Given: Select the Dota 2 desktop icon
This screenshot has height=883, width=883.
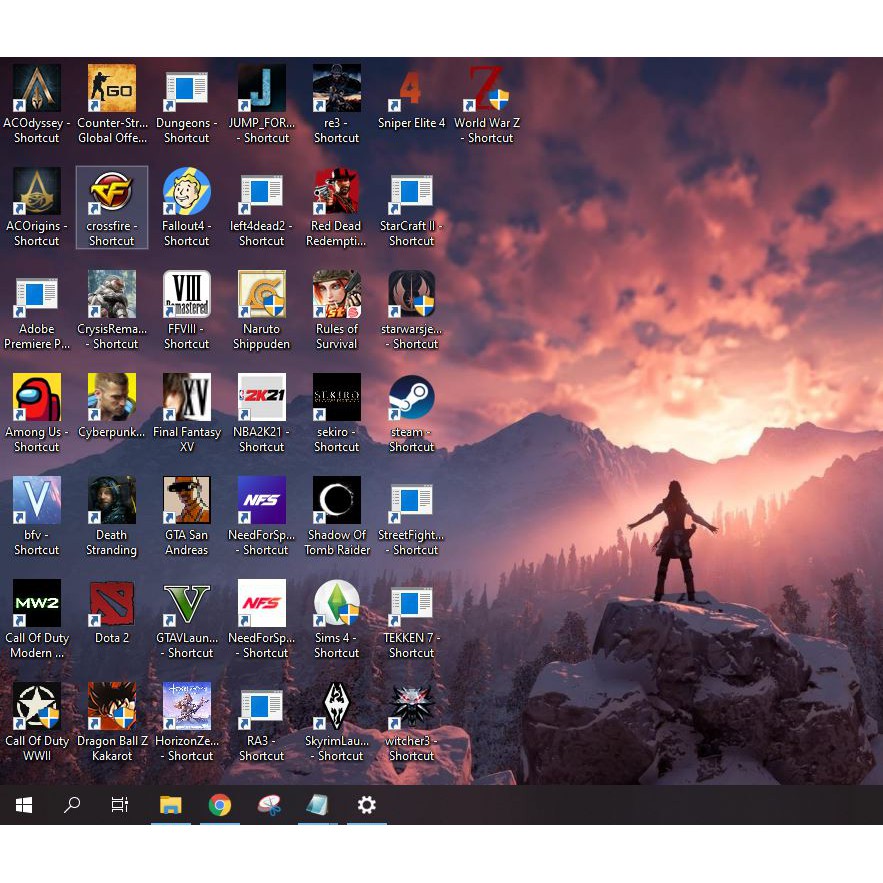Looking at the screenshot, I should (112, 604).
